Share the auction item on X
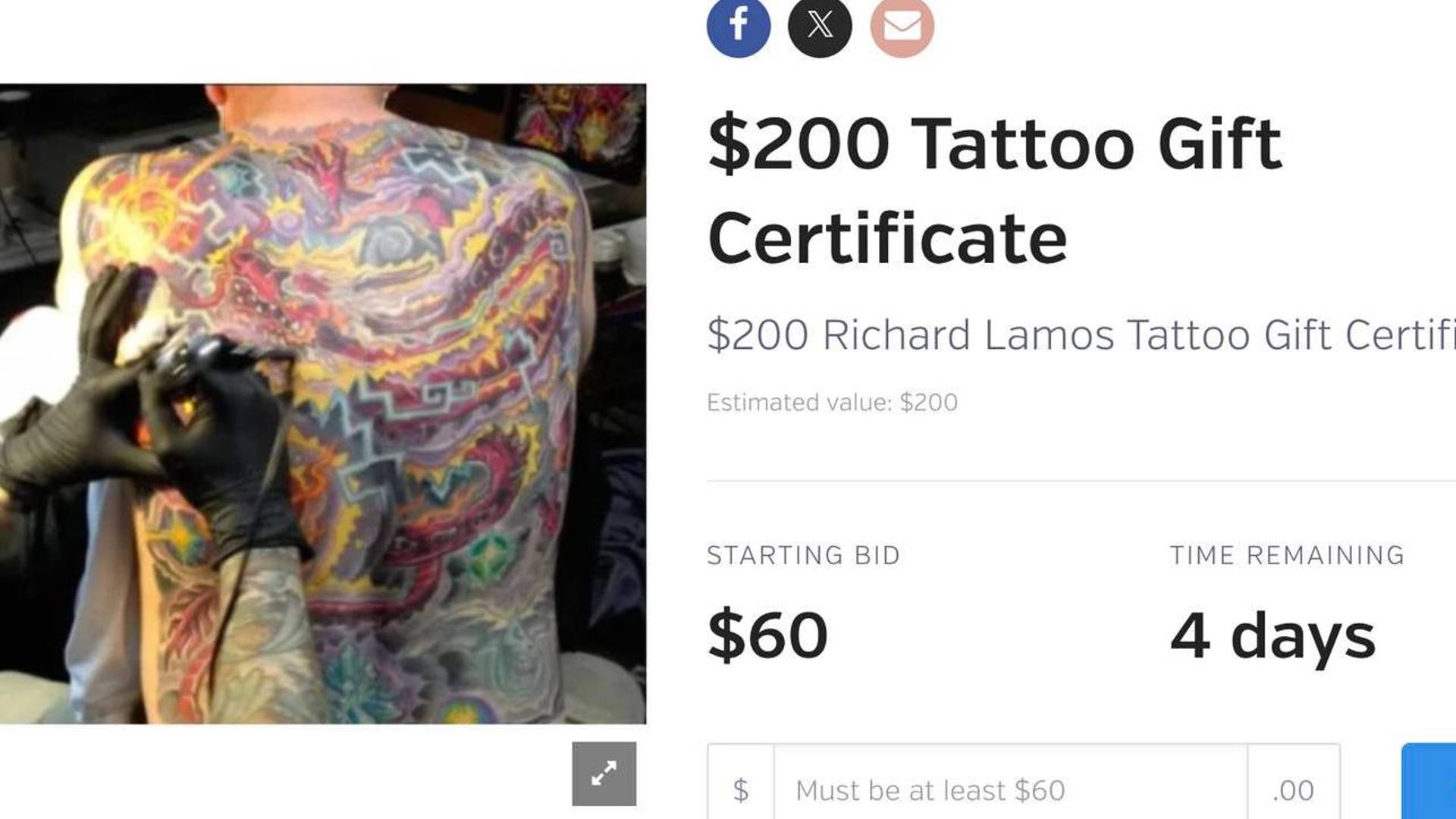This screenshot has width=1456, height=819. (x=820, y=27)
